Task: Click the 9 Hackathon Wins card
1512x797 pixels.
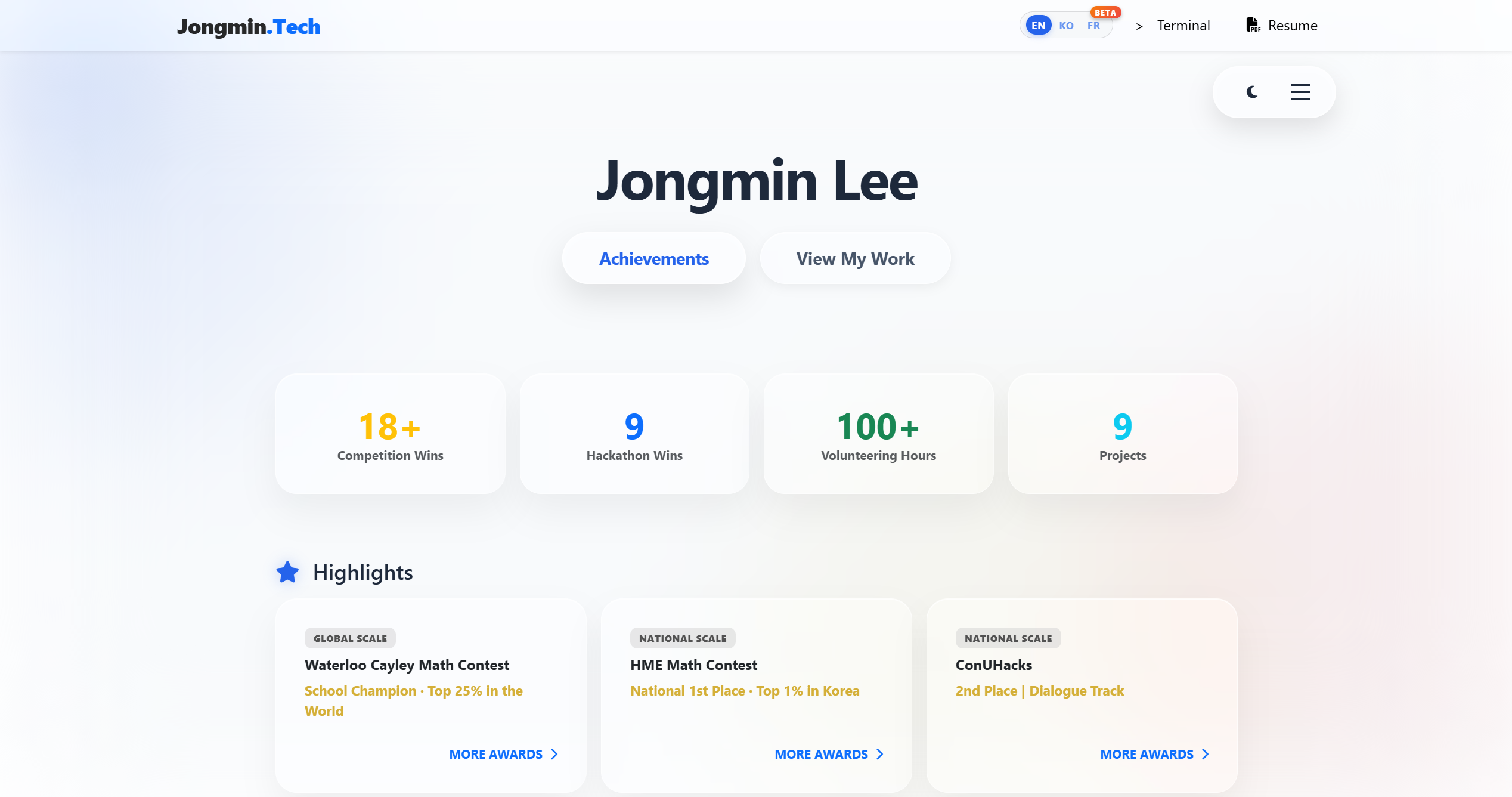Action: click(x=634, y=434)
